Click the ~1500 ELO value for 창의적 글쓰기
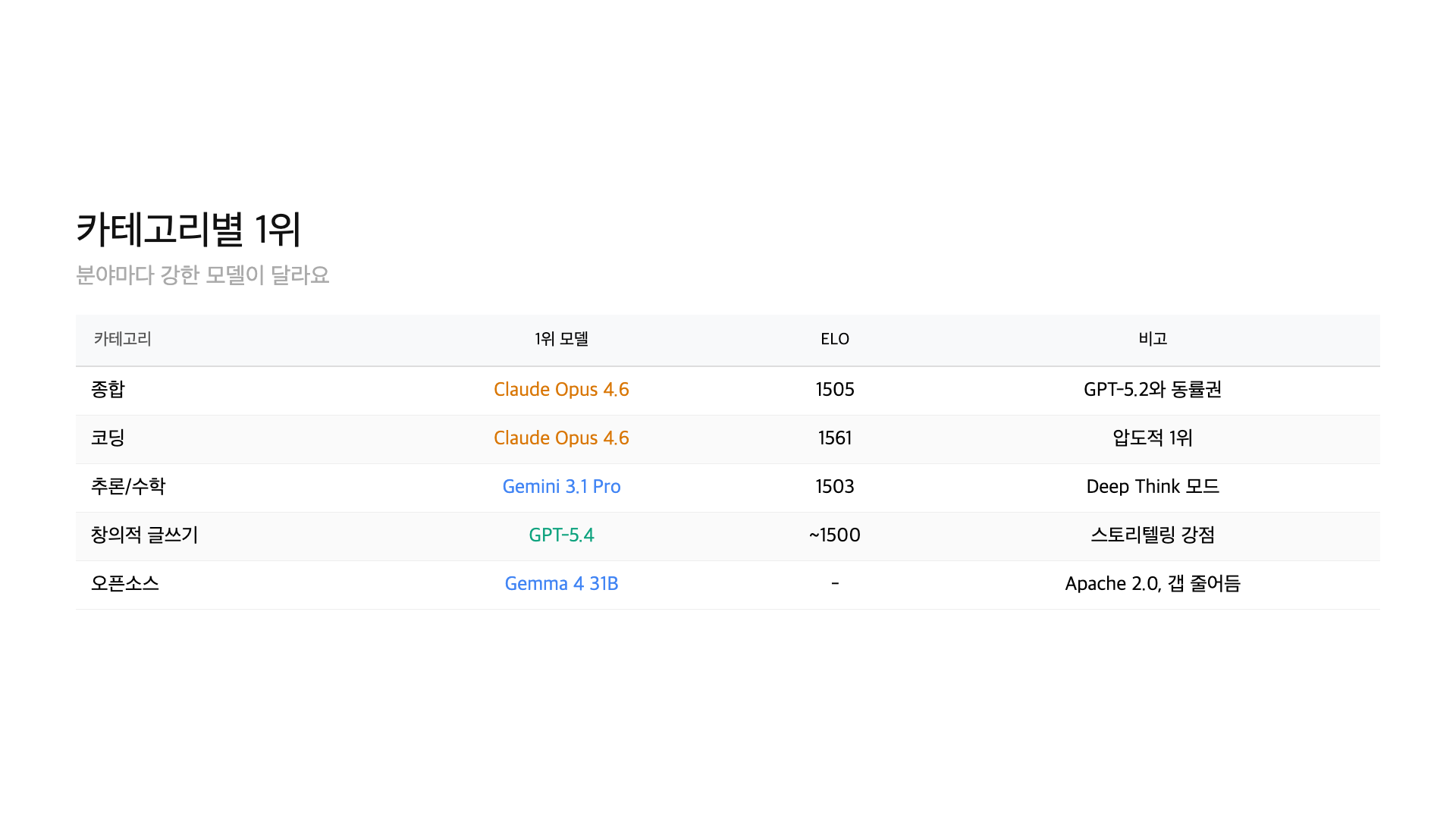 pyautogui.click(x=834, y=535)
